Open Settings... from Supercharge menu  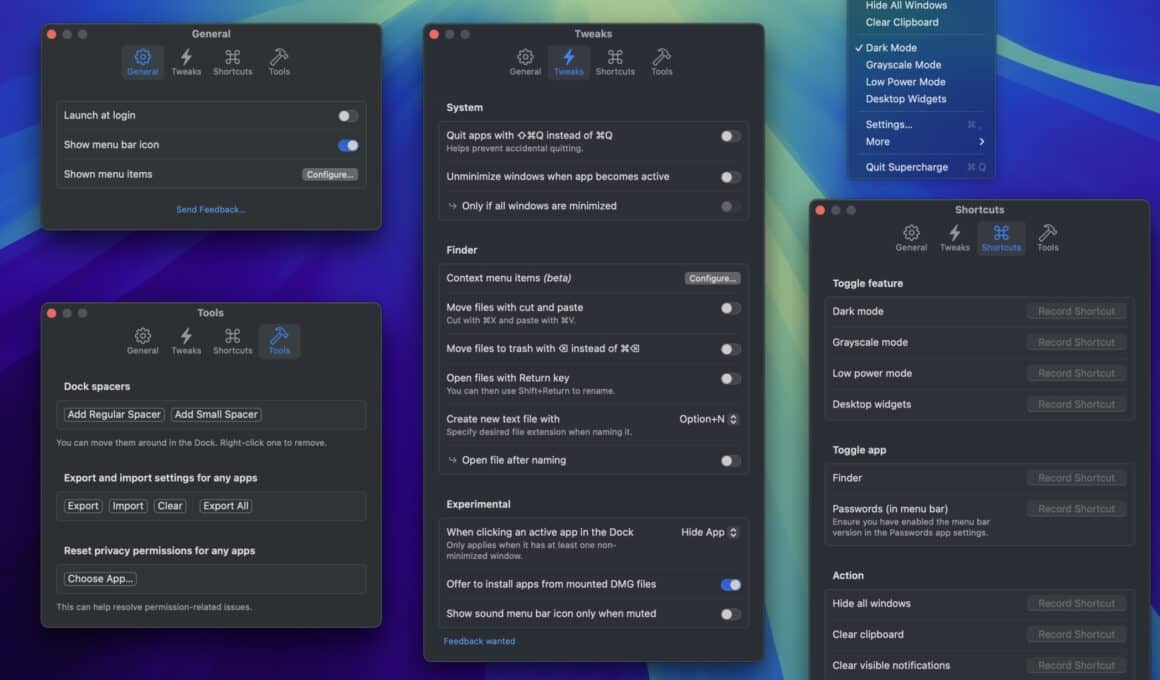[x=922, y=124]
